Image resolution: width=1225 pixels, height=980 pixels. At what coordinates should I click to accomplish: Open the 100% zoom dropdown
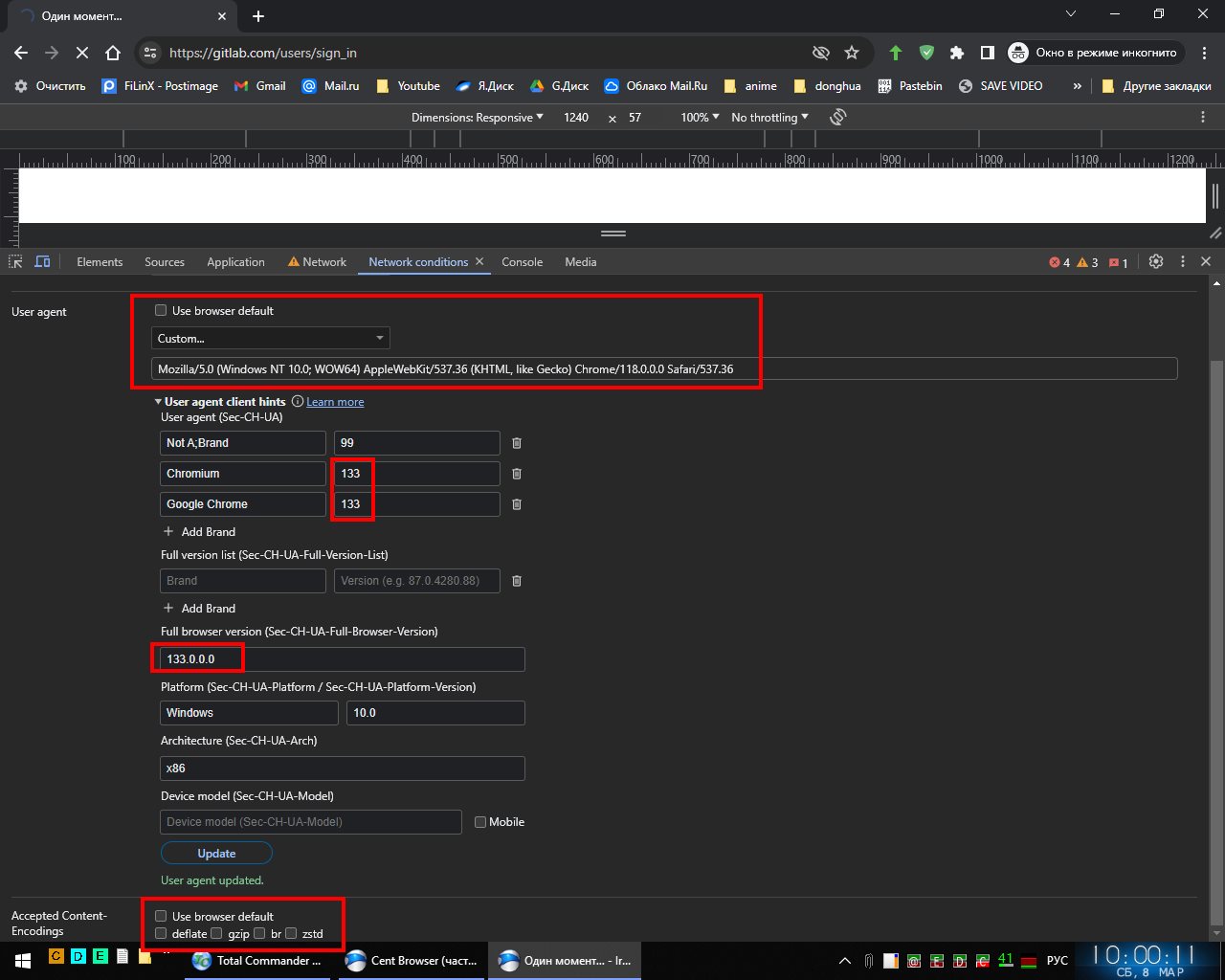[700, 117]
